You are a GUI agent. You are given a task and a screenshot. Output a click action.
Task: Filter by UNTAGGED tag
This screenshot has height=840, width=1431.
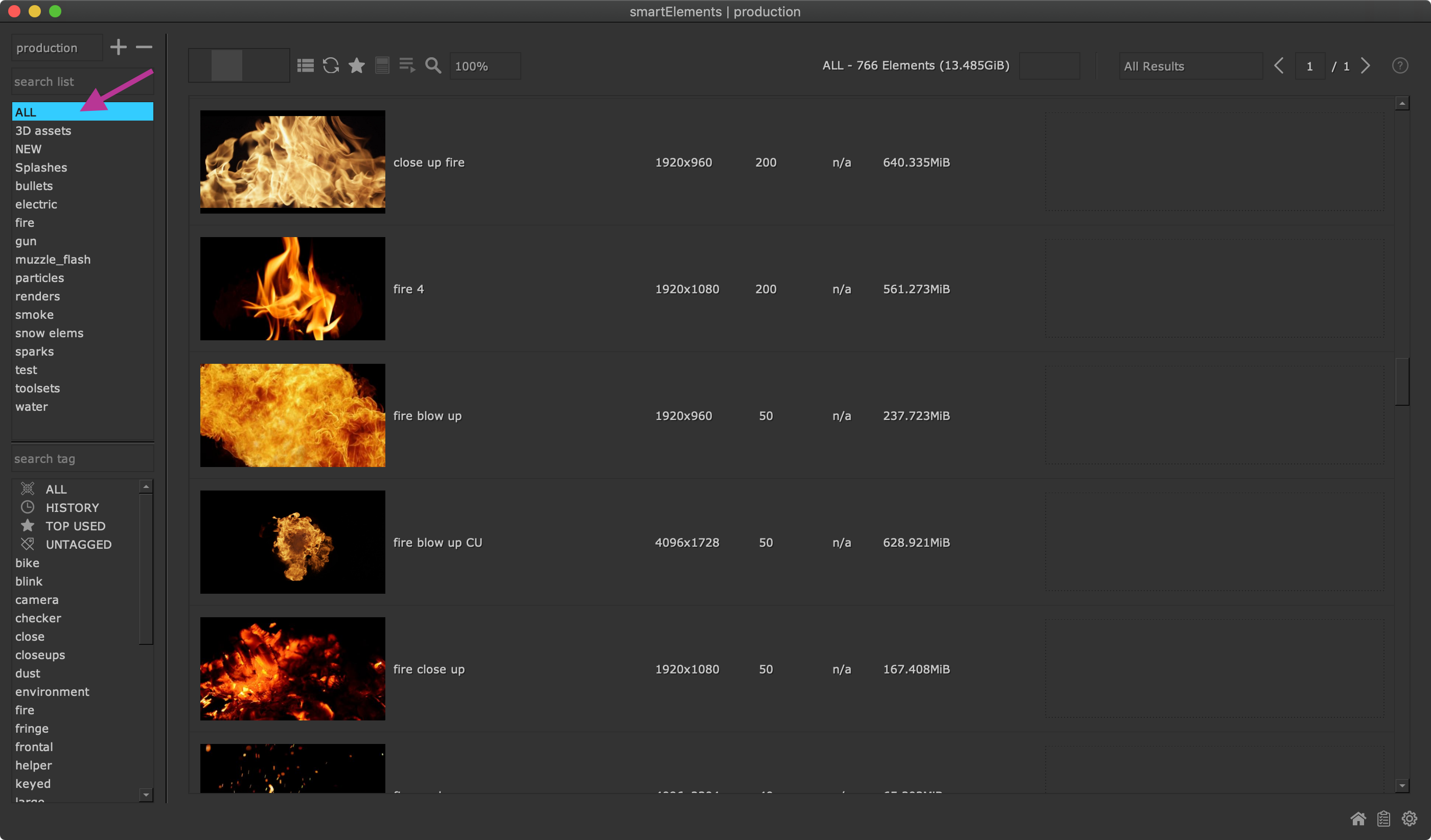tap(78, 544)
